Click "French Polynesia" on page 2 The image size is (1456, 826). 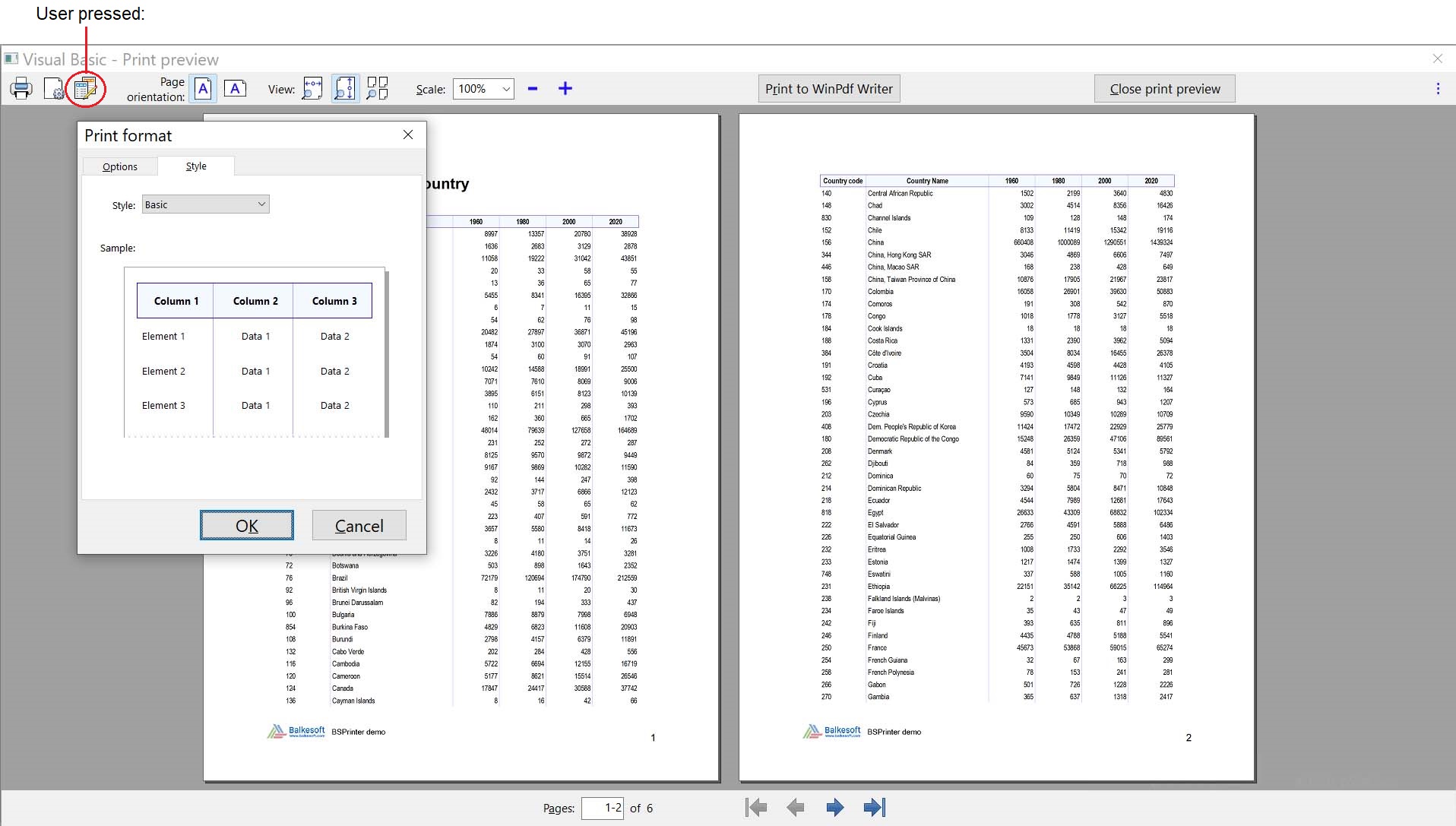pos(891,672)
